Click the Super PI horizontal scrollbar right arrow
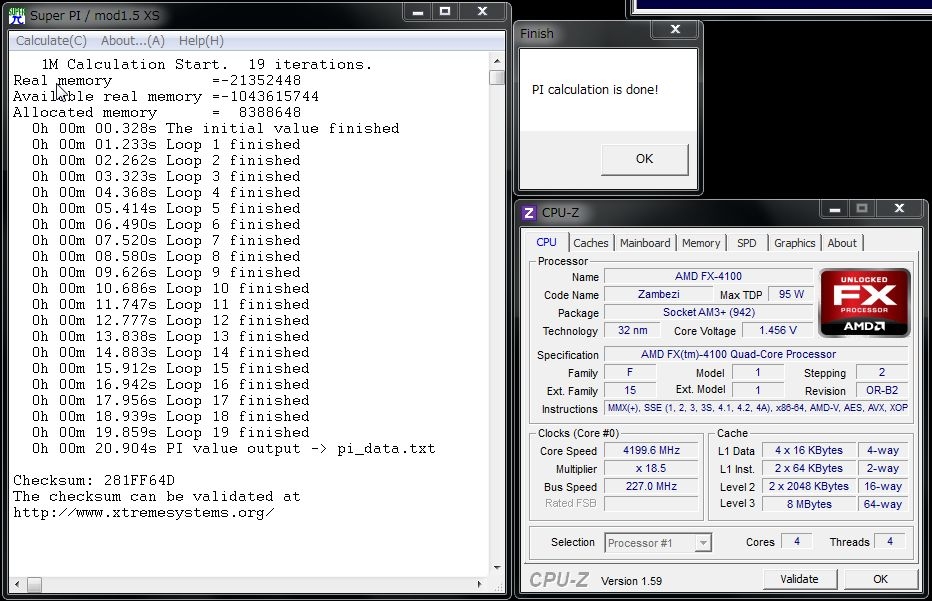Viewport: 932px width, 601px height. click(479, 584)
